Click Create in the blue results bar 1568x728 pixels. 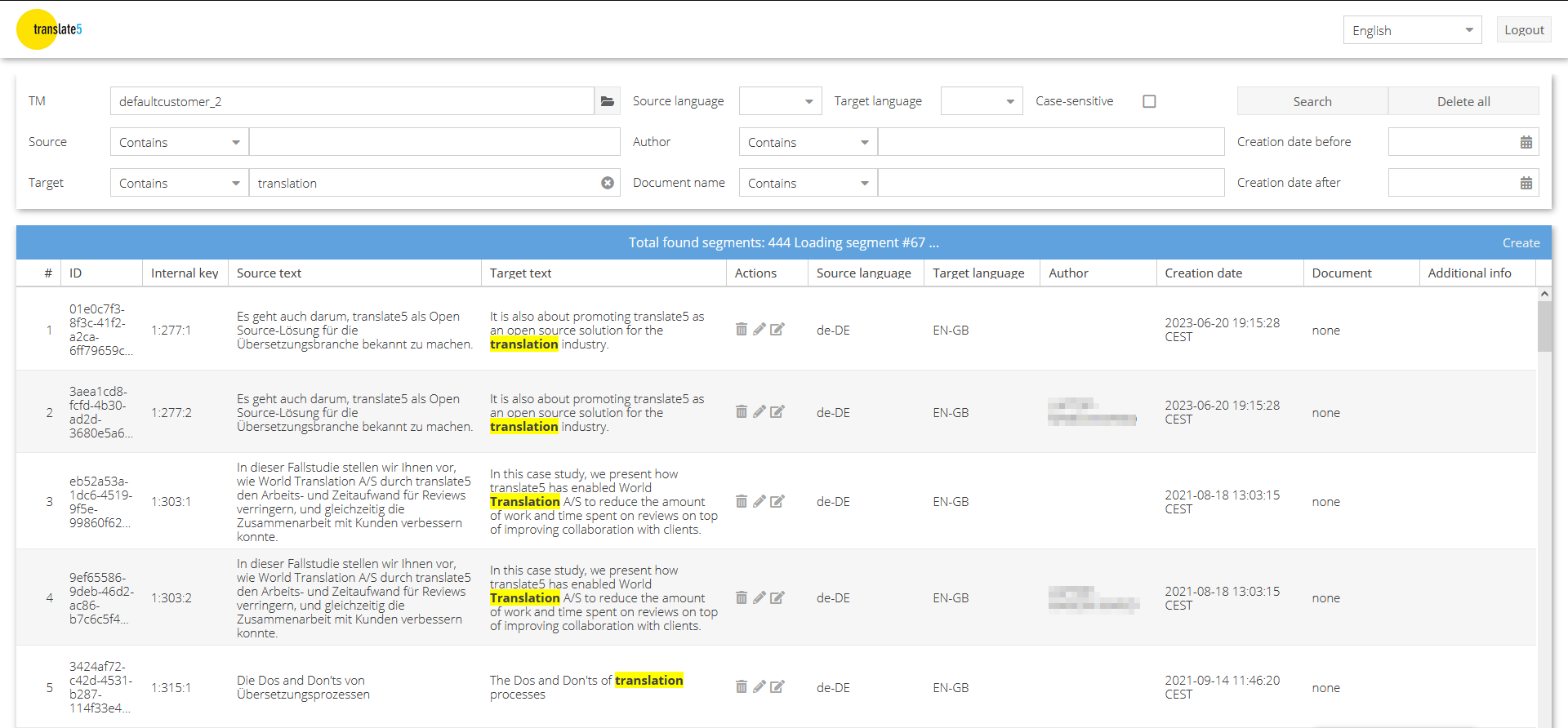[x=1521, y=242]
